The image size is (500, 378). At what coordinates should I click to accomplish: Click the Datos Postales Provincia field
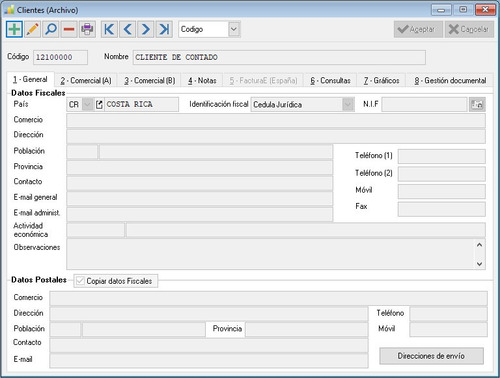pos(307,330)
